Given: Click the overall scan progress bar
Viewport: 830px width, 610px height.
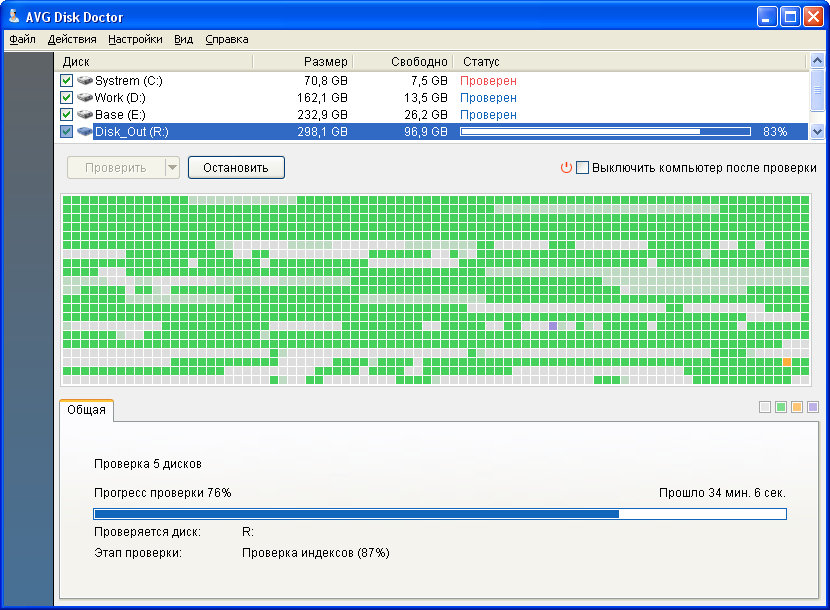Looking at the screenshot, I should click(440, 514).
